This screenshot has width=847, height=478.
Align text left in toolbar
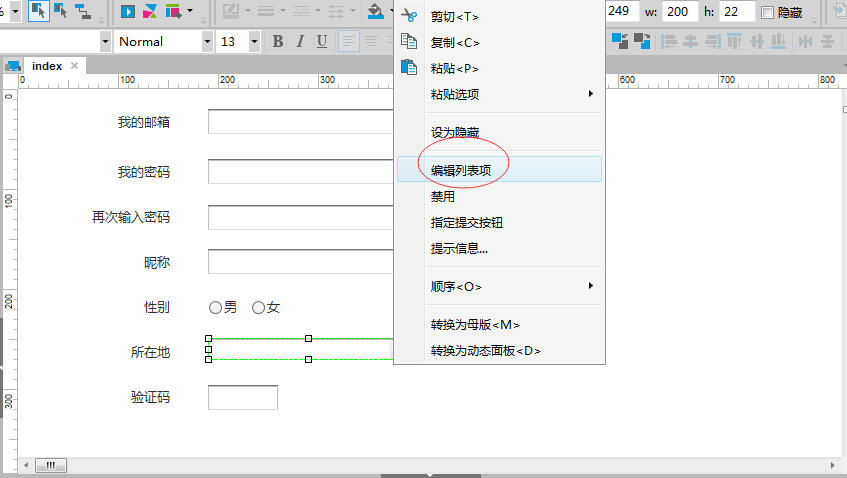point(348,41)
